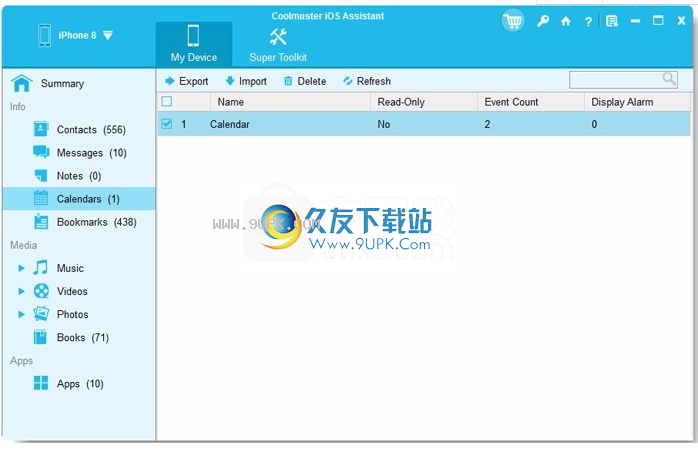The width and height of the screenshot is (698, 454).
Task: Toggle the select-all header checkbox
Action: coord(167,101)
